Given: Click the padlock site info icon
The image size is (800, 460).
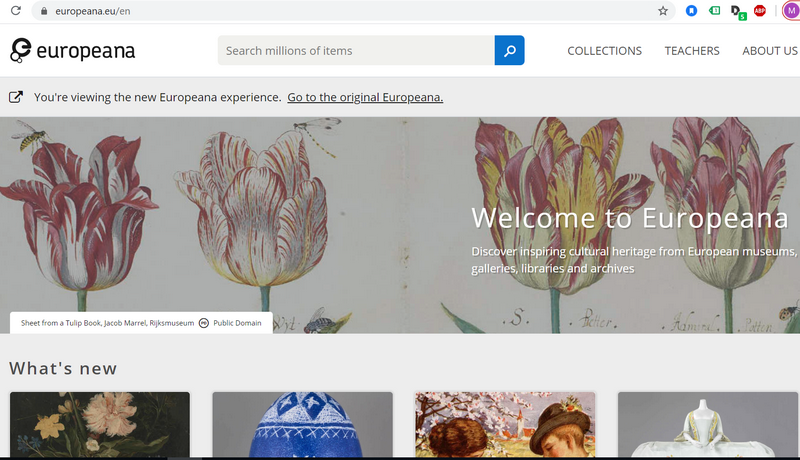Looking at the screenshot, I should point(41,11).
